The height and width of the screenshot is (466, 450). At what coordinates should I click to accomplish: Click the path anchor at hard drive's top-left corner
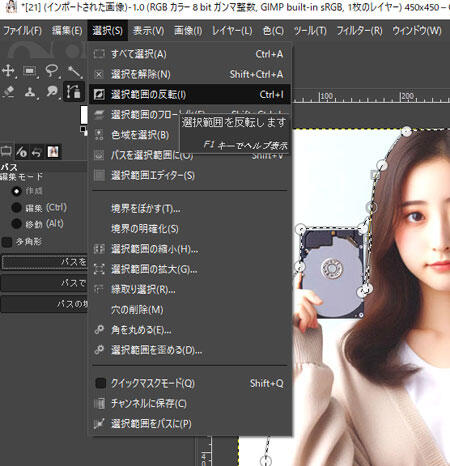pos(301,229)
